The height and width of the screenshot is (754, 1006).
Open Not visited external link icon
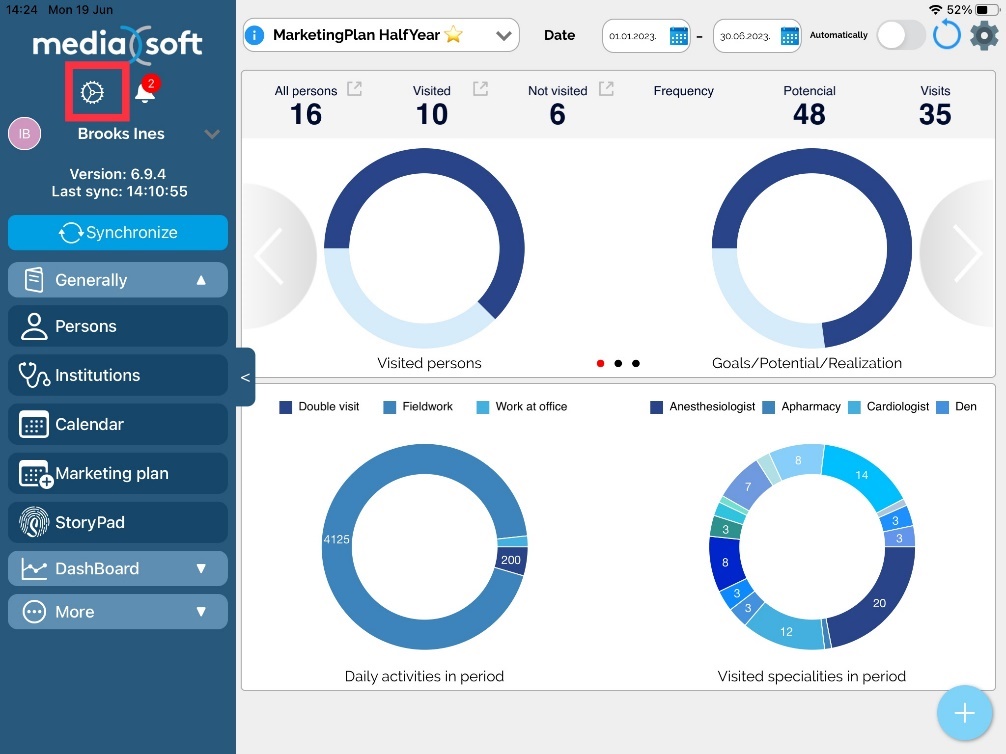tap(606, 89)
